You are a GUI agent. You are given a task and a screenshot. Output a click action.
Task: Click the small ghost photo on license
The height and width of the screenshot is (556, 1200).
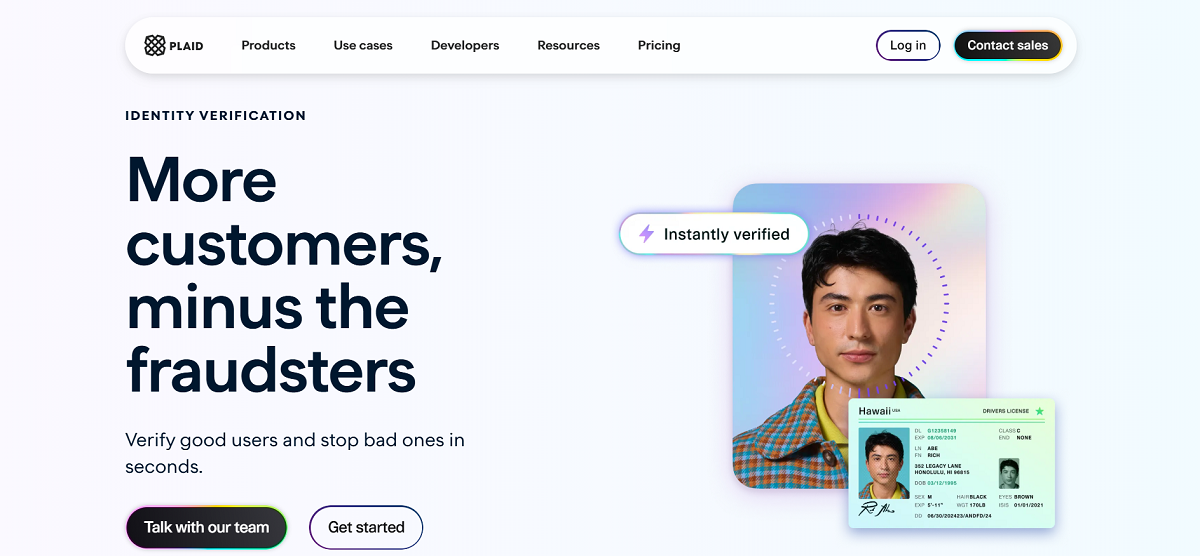click(1009, 473)
